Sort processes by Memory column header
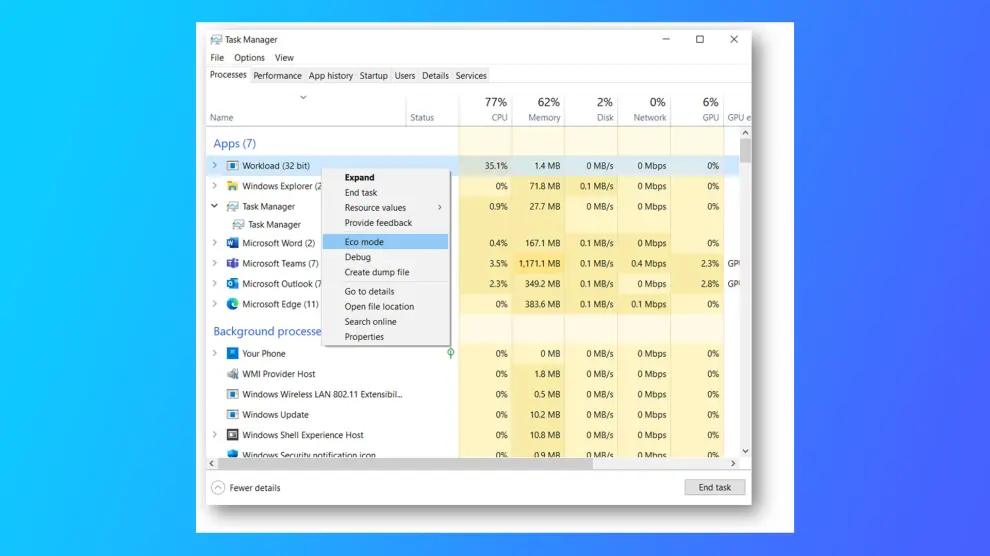Image resolution: width=990 pixels, height=556 pixels. point(544,117)
